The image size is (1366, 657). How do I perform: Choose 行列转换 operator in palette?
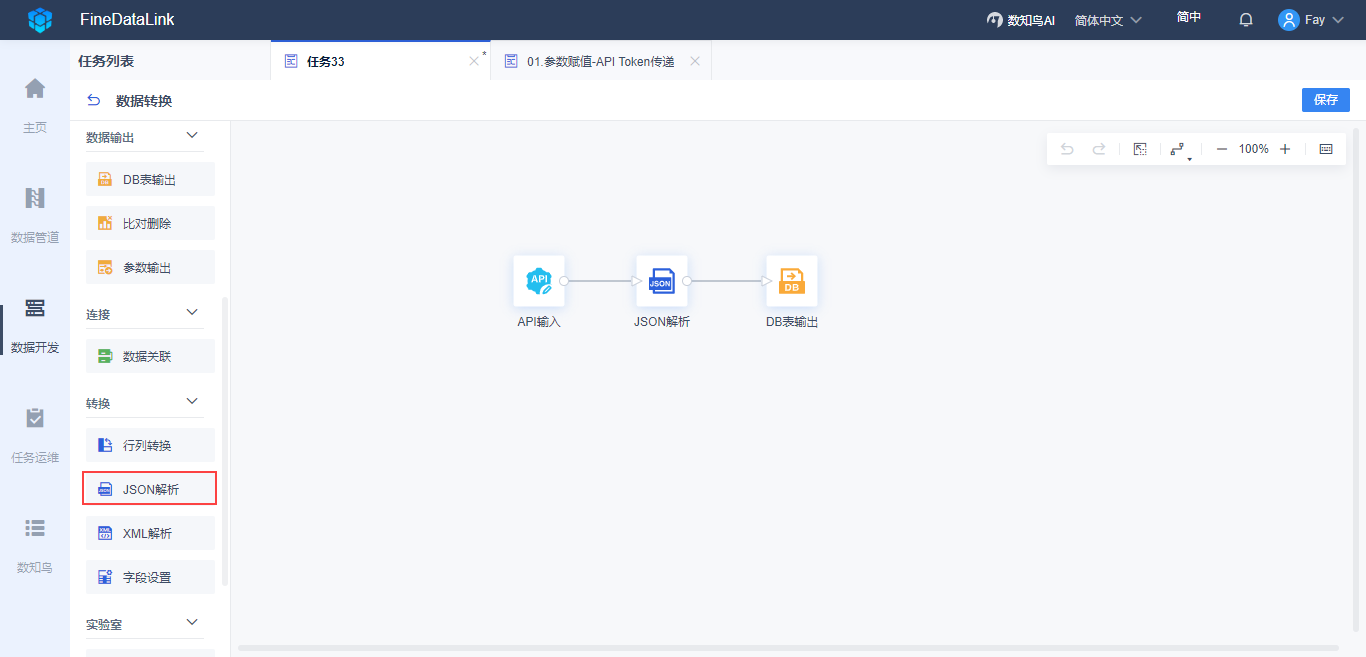point(150,445)
